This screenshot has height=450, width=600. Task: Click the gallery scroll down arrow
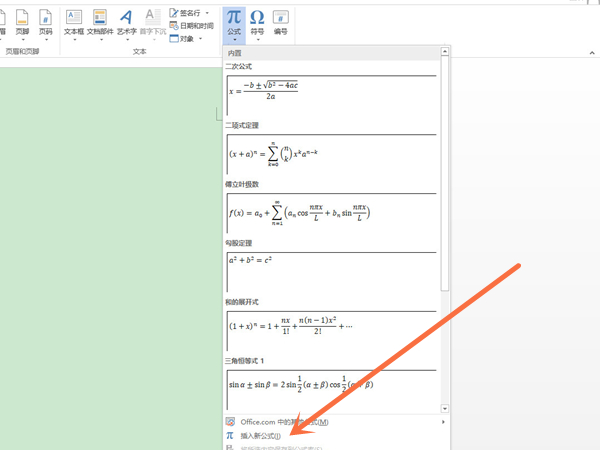(445, 408)
